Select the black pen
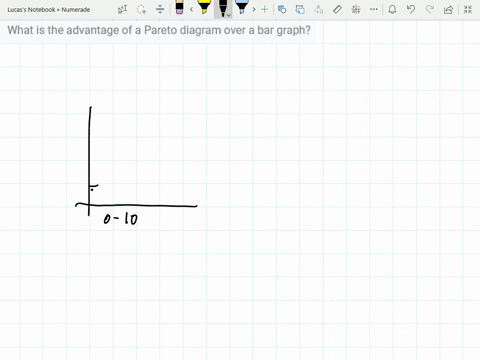Image resolution: width=480 pixels, height=360 pixels. [222, 8]
